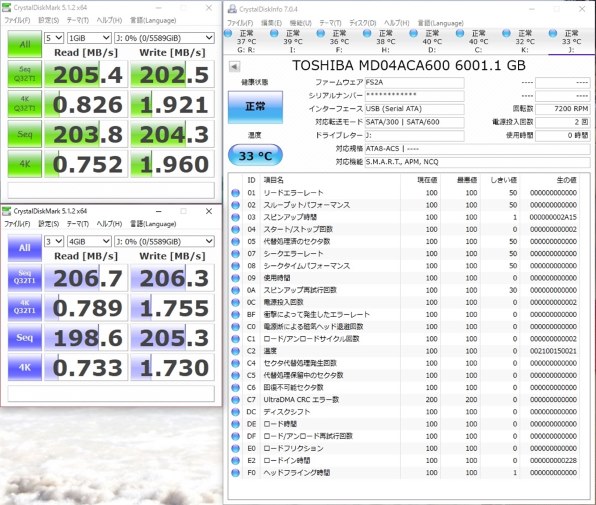Click green 4K test button in top window
596x505 pixels.
25,164
